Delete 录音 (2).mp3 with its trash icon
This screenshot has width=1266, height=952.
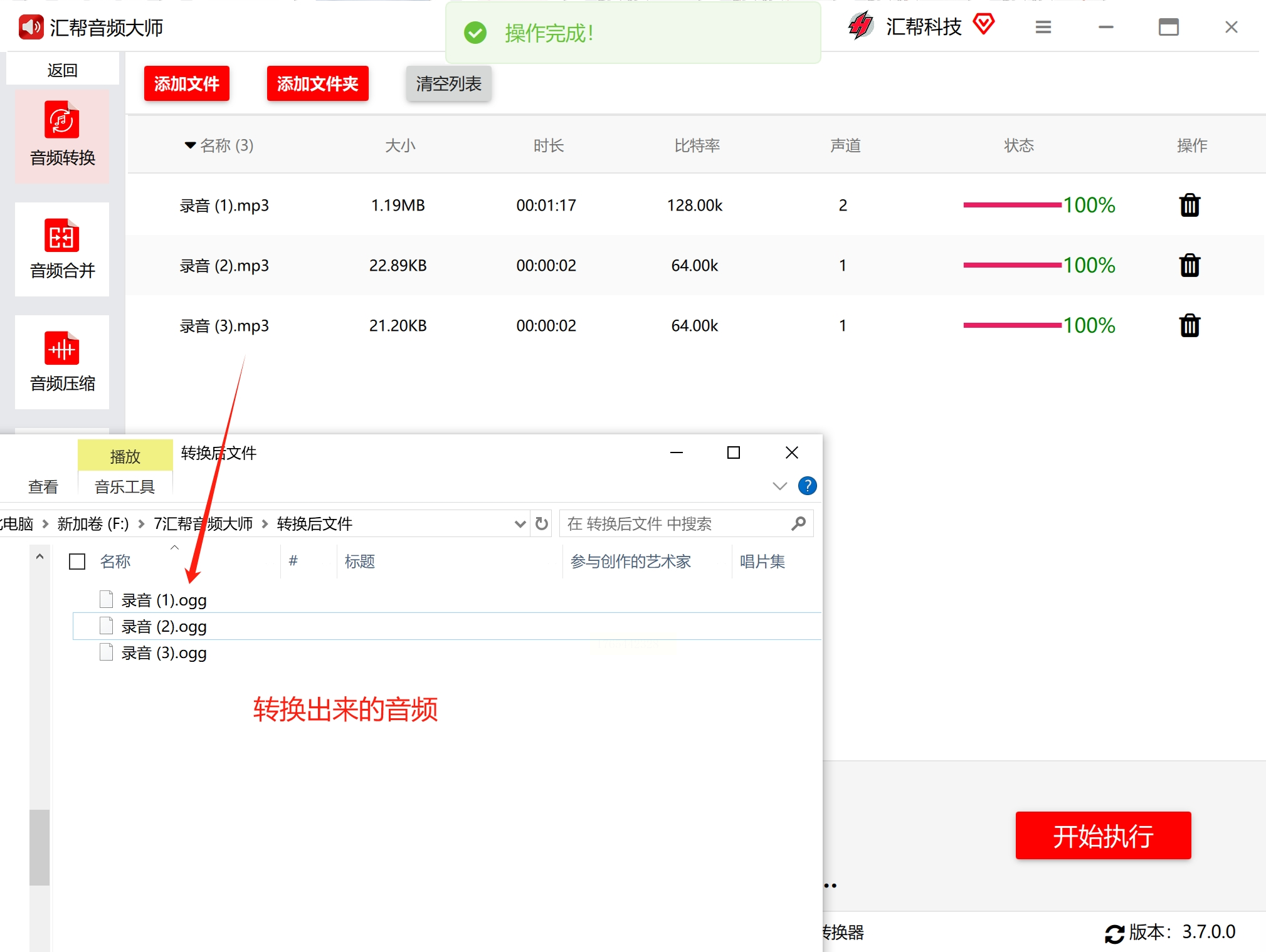click(x=1189, y=265)
